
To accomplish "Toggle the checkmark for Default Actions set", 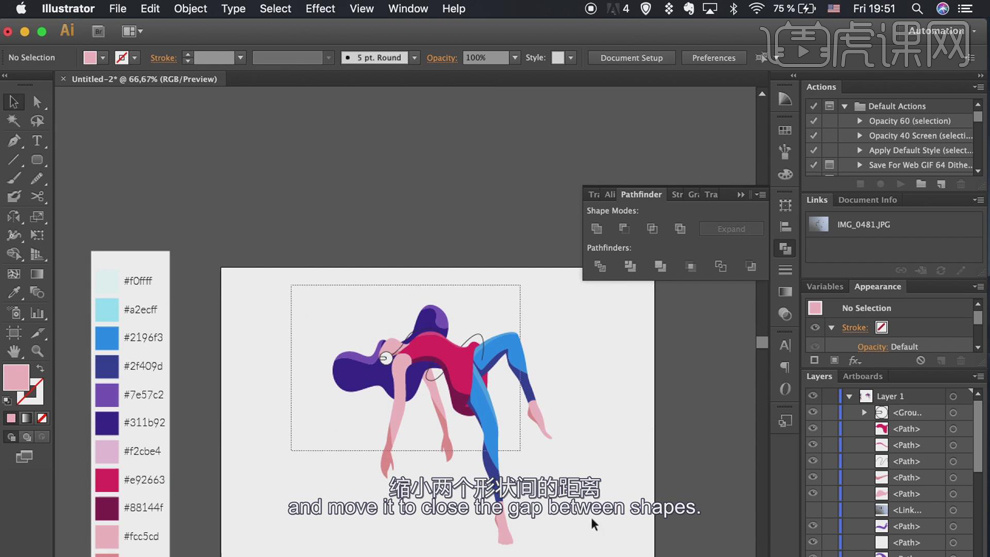I will [x=814, y=106].
